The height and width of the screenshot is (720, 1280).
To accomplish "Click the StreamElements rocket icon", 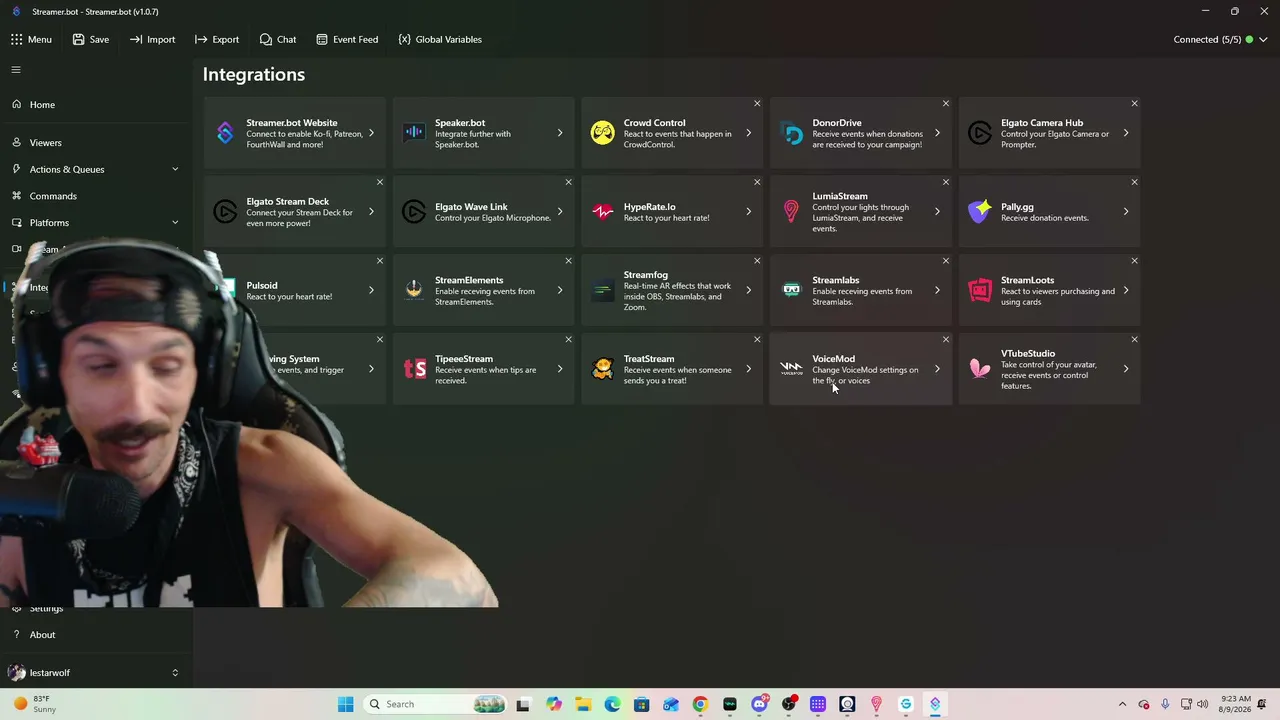I will (x=414, y=290).
